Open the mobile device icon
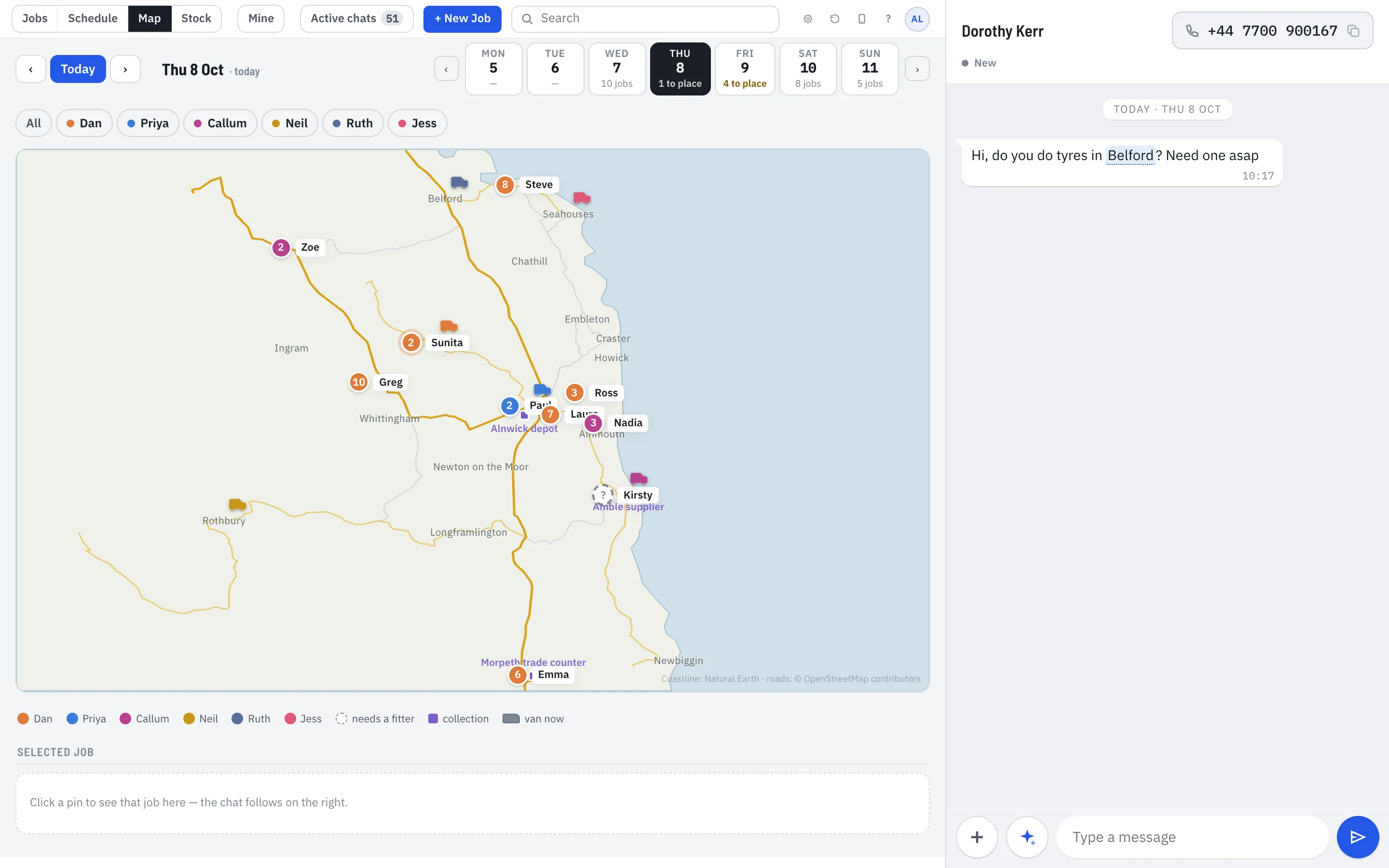This screenshot has height=868, width=1389. [x=861, y=19]
